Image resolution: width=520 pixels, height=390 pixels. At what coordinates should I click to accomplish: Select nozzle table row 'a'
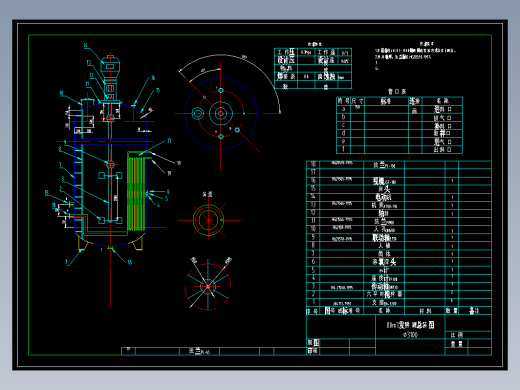tap(399, 109)
